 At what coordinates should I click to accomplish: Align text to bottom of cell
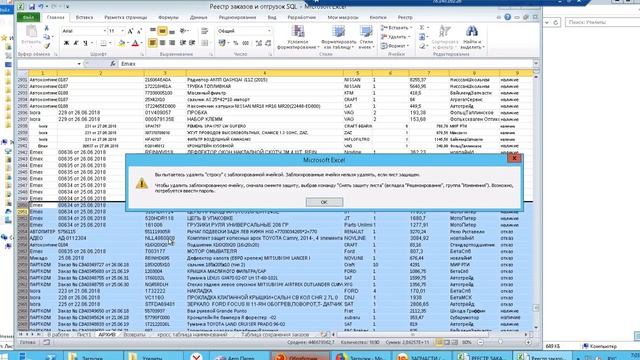(172, 31)
